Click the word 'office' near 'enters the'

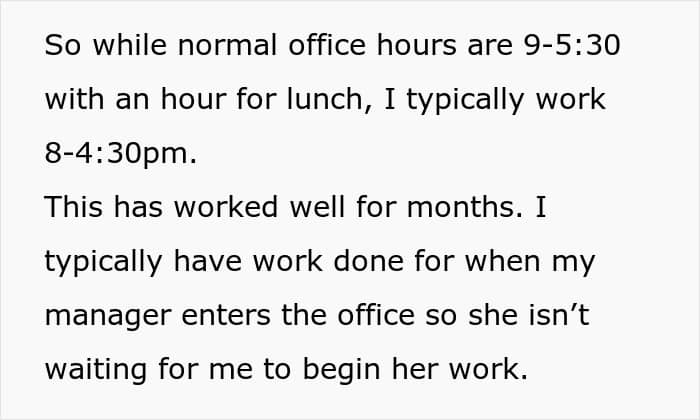point(376,315)
